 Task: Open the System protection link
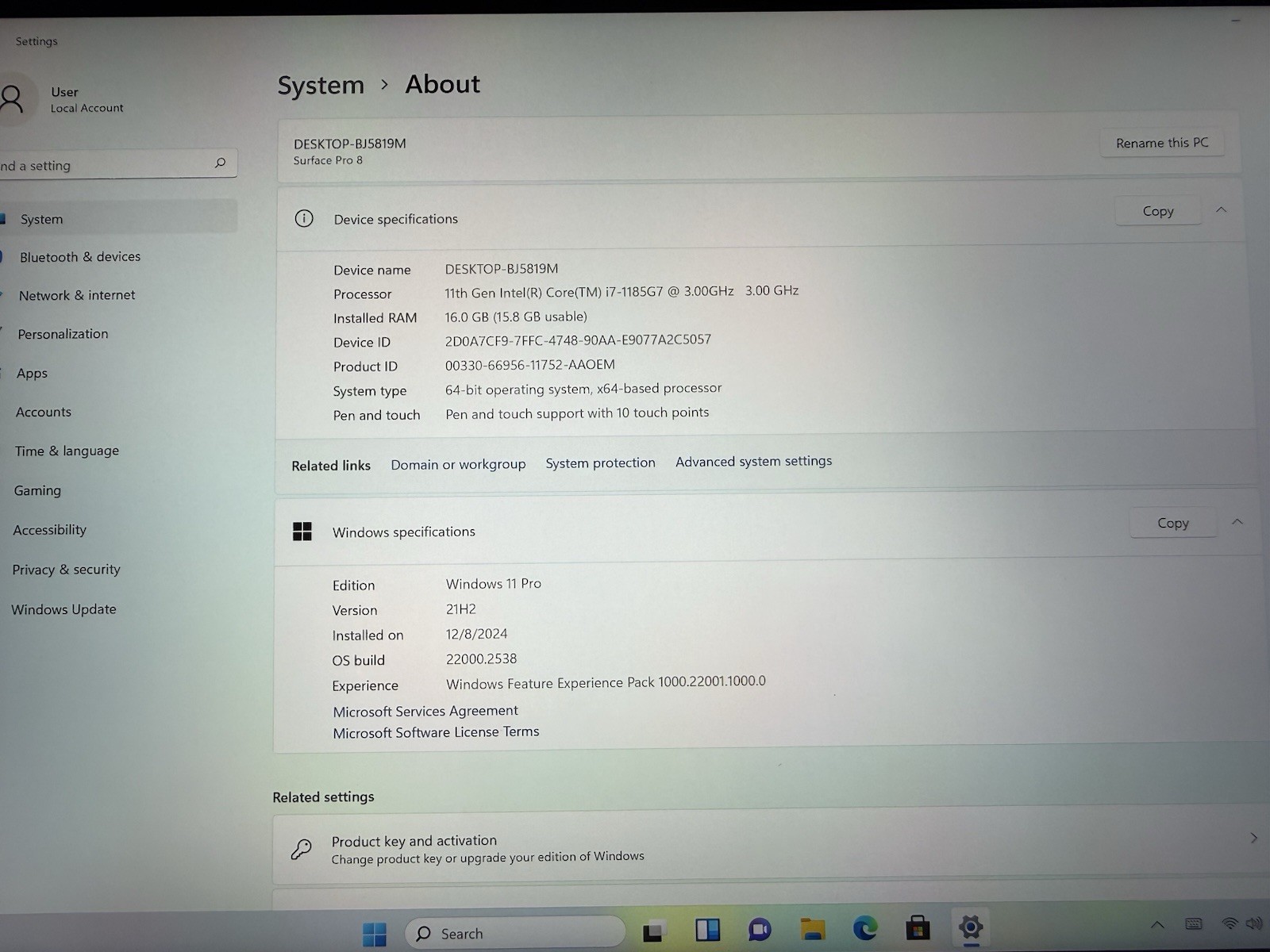coord(600,463)
